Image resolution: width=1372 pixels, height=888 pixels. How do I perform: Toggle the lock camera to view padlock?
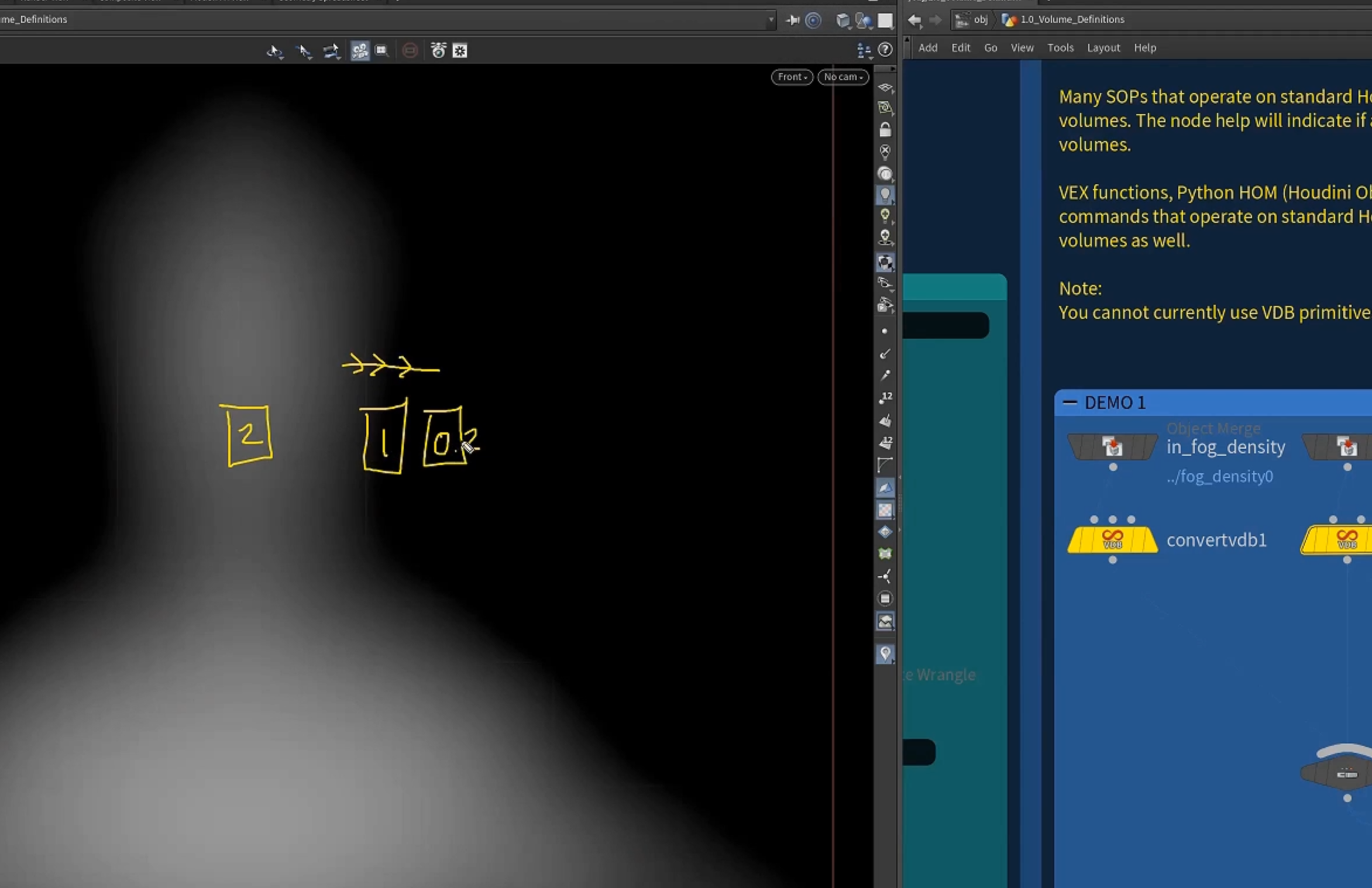(885, 129)
